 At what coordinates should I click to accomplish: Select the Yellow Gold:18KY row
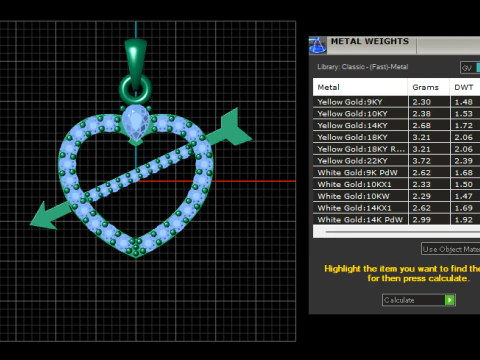pos(397,137)
